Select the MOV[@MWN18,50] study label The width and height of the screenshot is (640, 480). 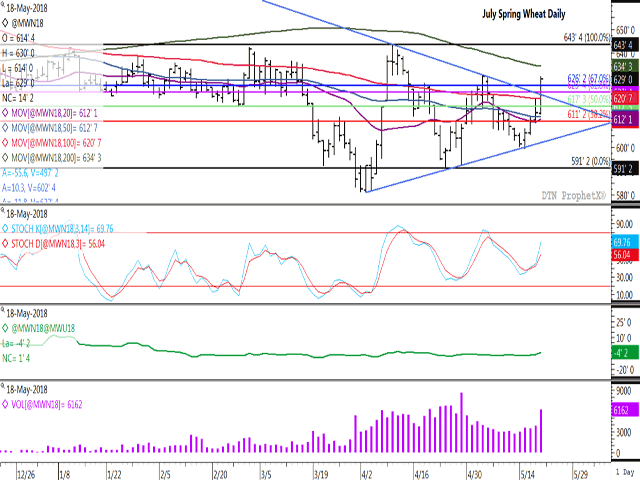[x=54, y=128]
